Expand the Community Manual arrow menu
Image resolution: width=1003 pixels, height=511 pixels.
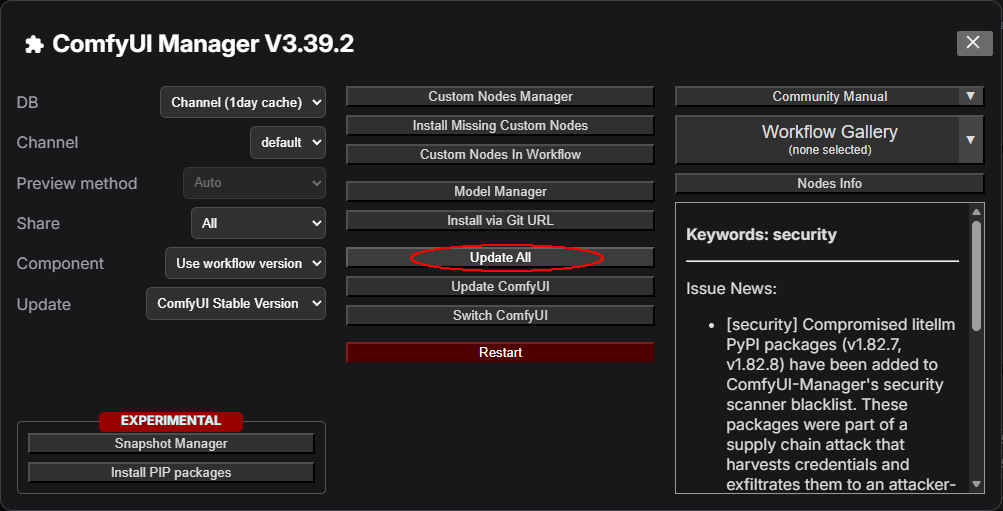(x=970, y=97)
